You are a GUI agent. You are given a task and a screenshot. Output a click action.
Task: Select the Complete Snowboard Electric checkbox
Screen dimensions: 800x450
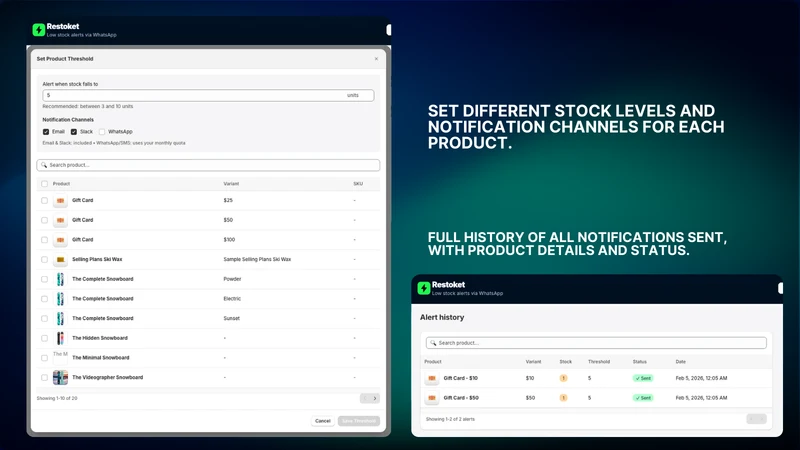point(44,299)
